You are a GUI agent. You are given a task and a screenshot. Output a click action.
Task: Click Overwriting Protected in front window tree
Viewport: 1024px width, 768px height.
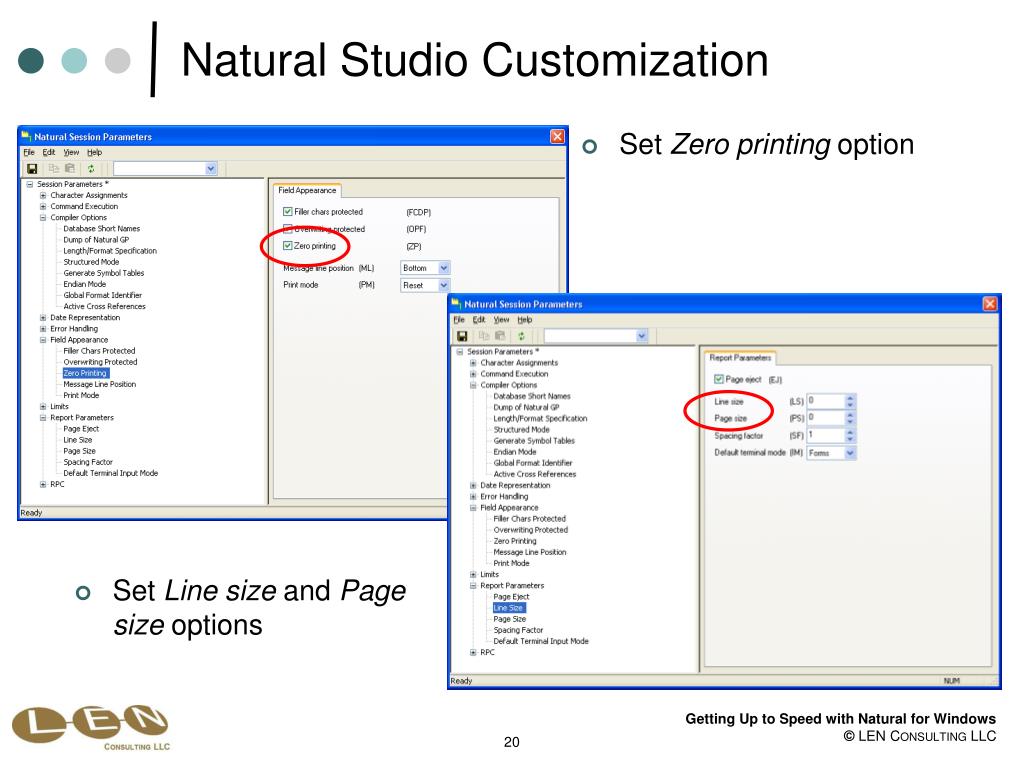point(530,530)
